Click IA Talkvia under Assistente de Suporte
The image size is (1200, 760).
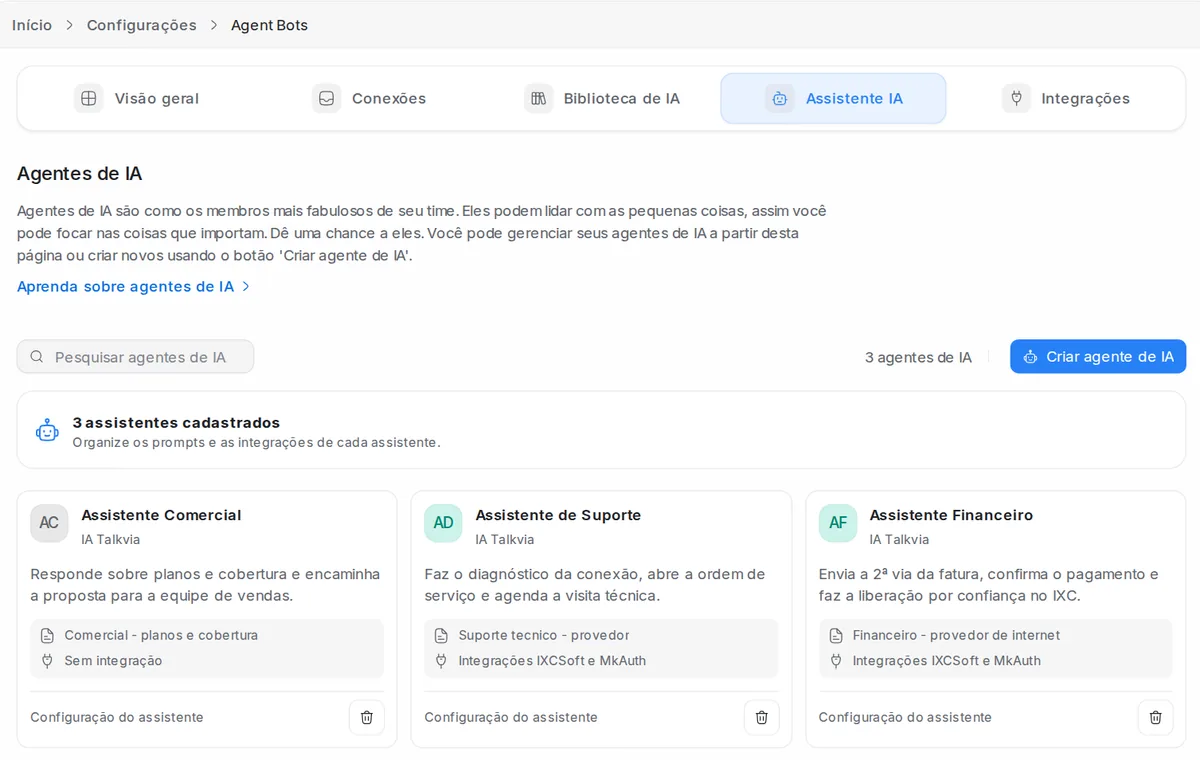pyautogui.click(x=504, y=540)
